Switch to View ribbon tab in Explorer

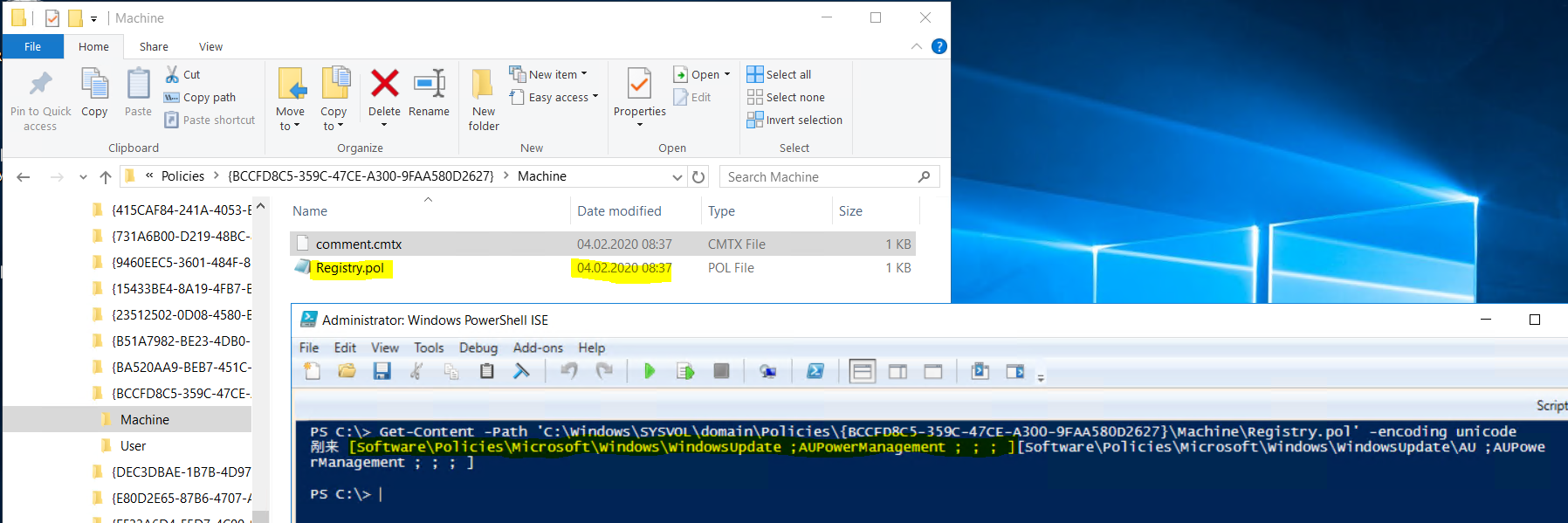click(210, 46)
